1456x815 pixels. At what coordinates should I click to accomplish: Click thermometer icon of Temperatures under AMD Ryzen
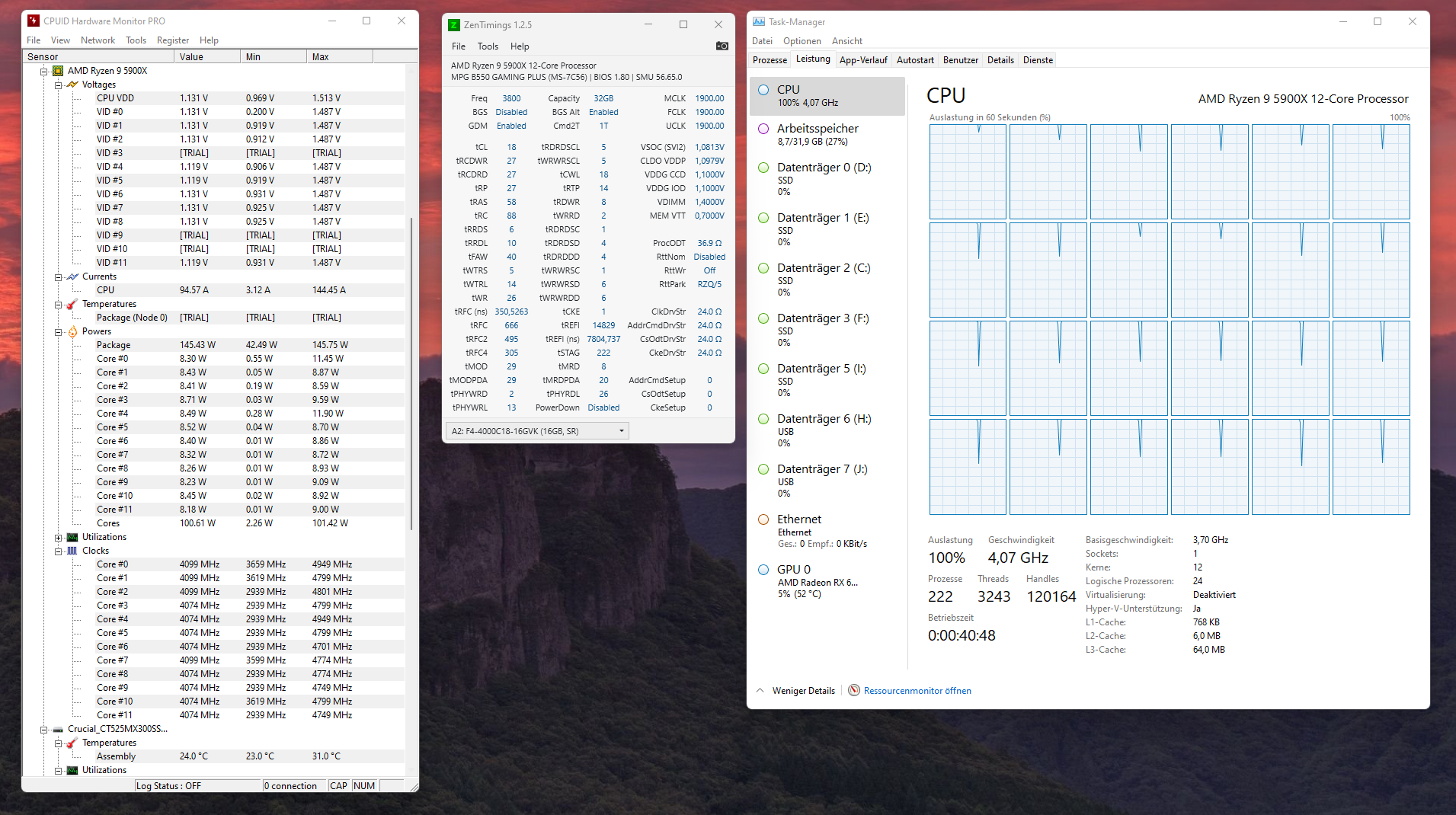point(72,304)
